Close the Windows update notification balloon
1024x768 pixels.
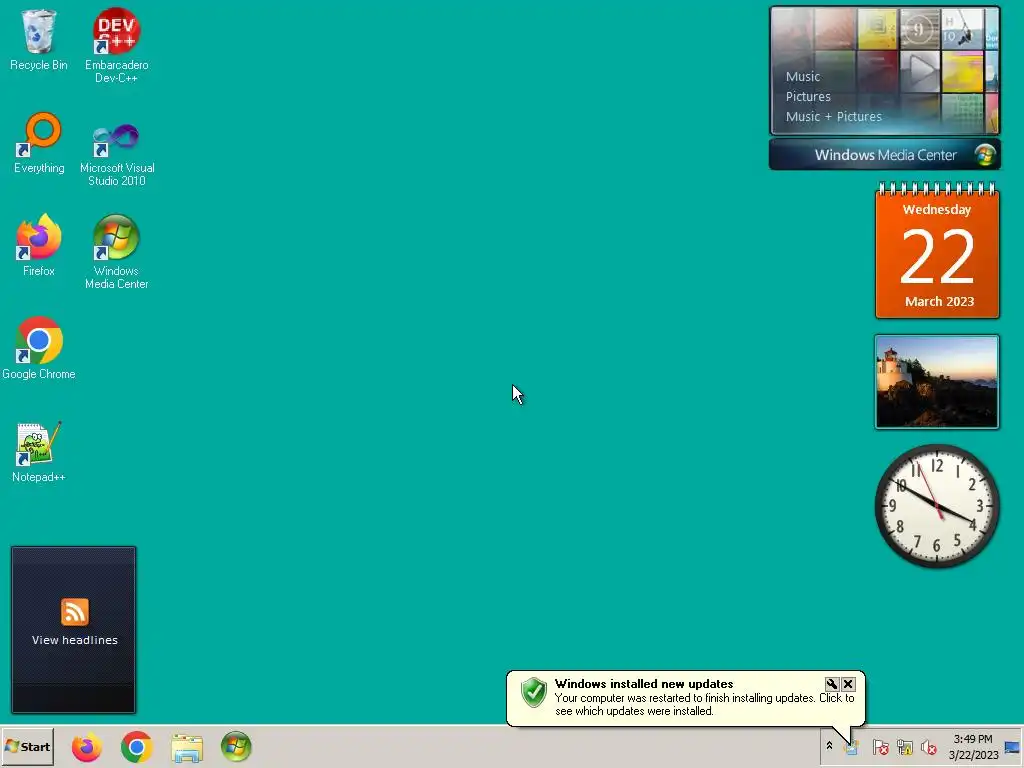pos(848,684)
